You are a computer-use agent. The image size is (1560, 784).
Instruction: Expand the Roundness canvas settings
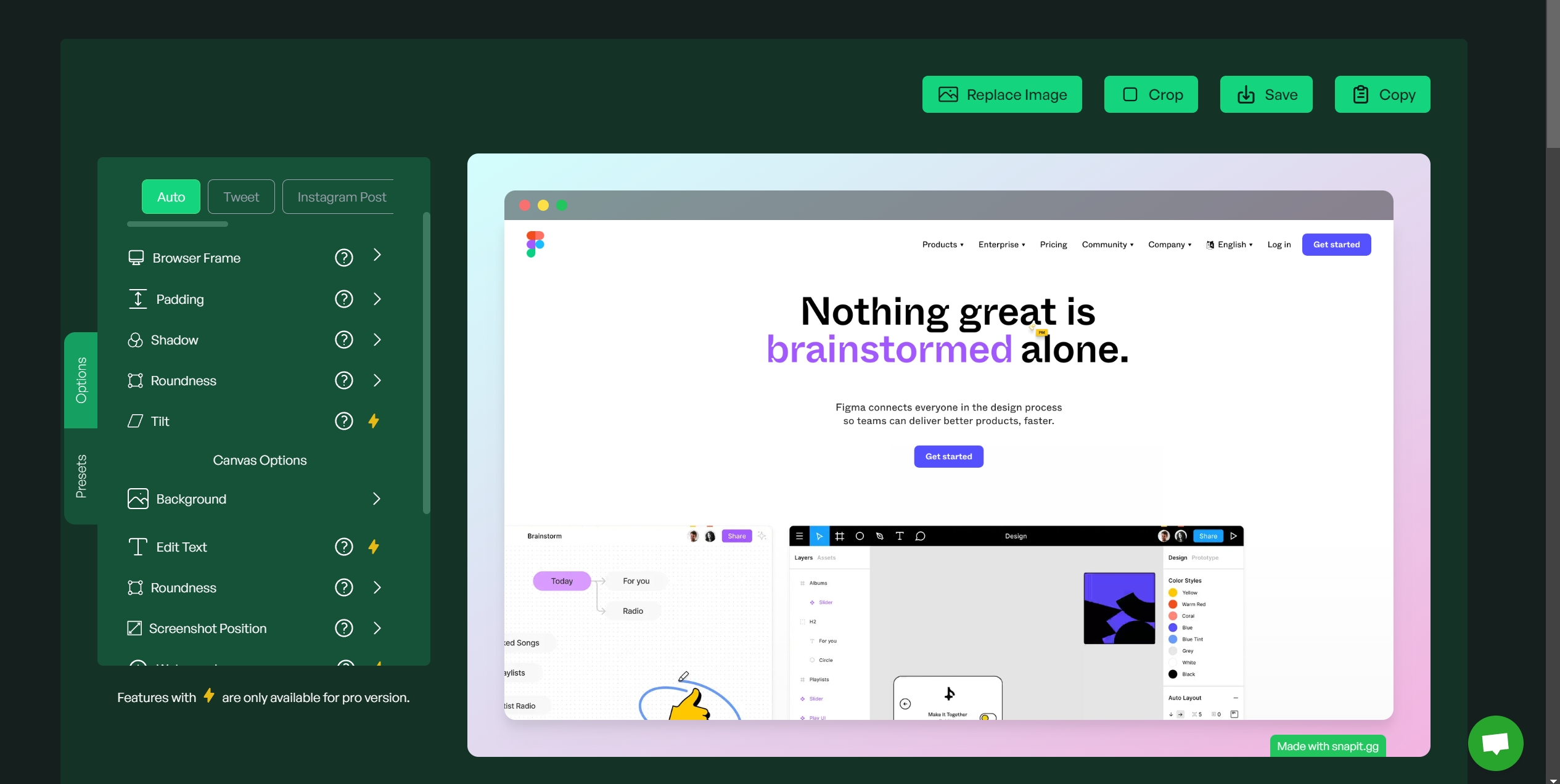(x=377, y=588)
